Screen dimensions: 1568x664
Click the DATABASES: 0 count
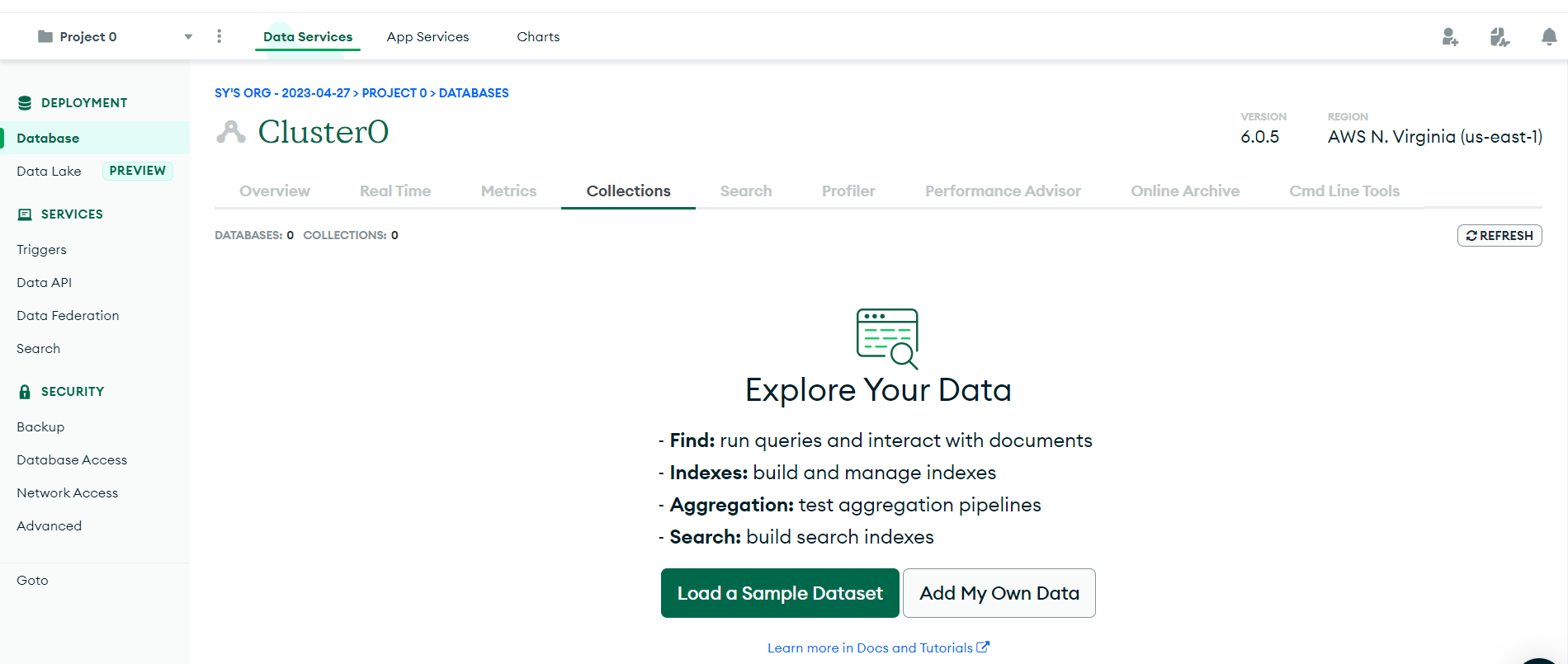click(x=254, y=235)
